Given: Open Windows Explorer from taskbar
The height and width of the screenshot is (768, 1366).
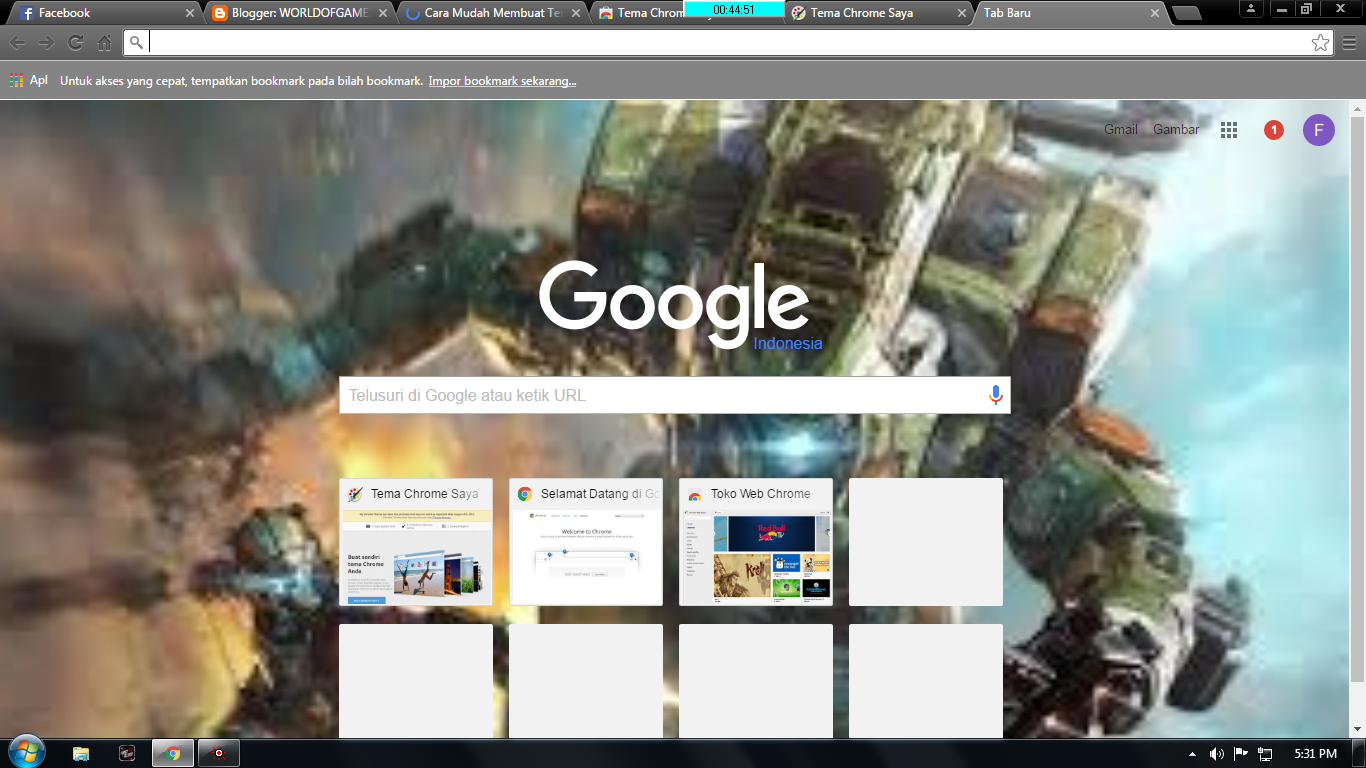Looking at the screenshot, I should click(81, 754).
